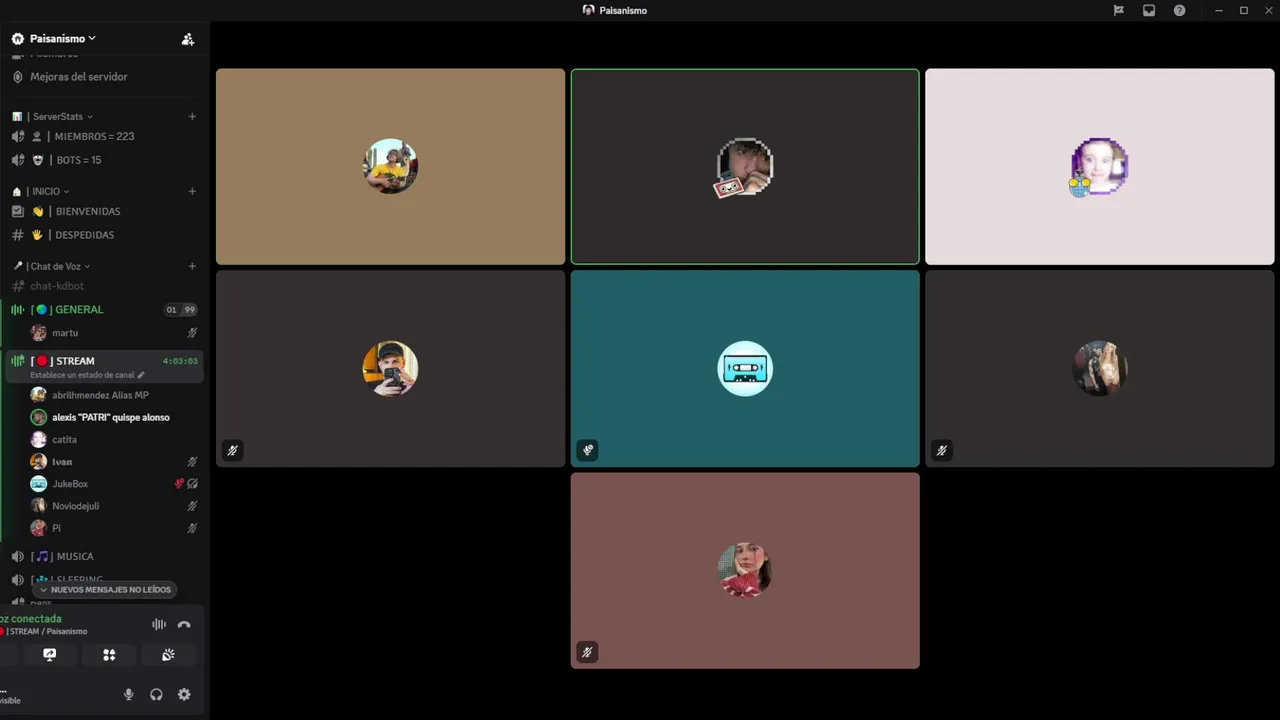Open the activities icon in voice panel
Image resolution: width=1280 pixels, height=720 pixels.
point(109,655)
